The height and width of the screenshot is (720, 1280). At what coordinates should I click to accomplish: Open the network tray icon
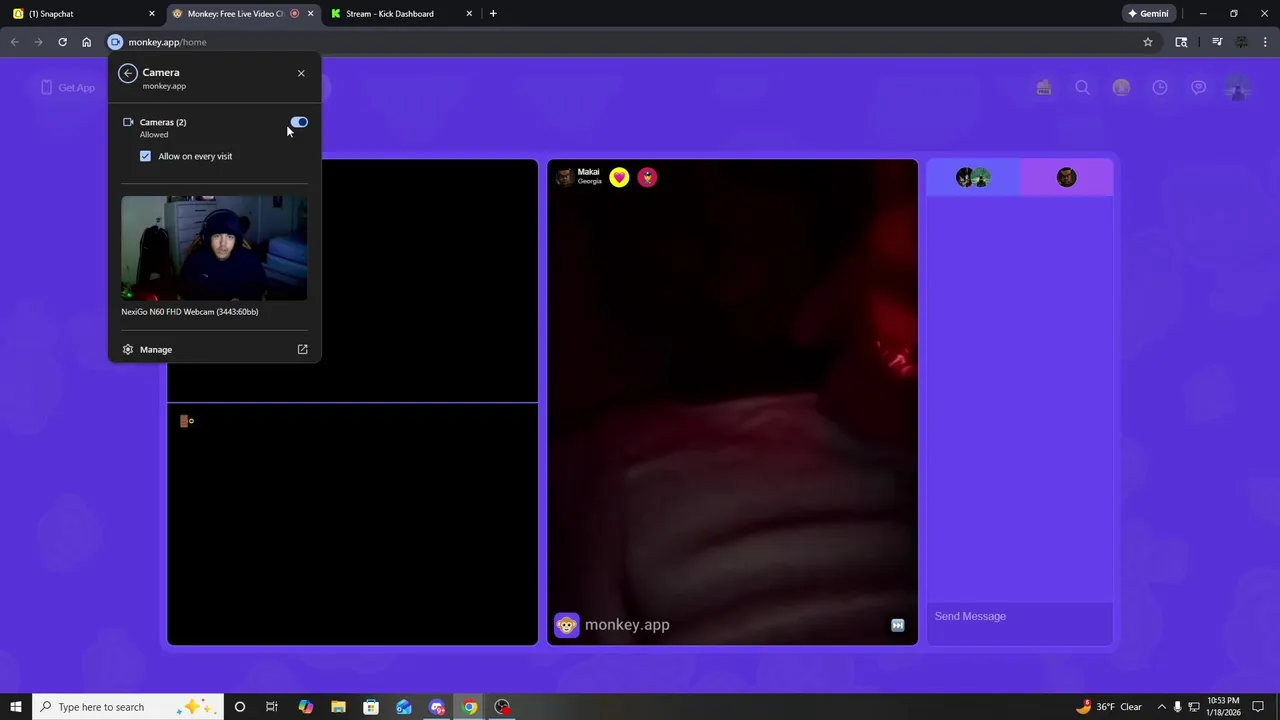point(1194,707)
